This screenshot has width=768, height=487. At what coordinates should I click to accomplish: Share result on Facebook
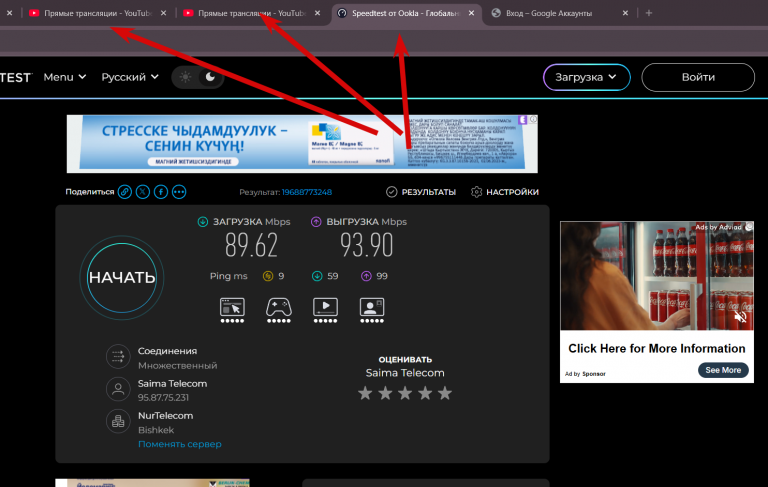[161, 192]
